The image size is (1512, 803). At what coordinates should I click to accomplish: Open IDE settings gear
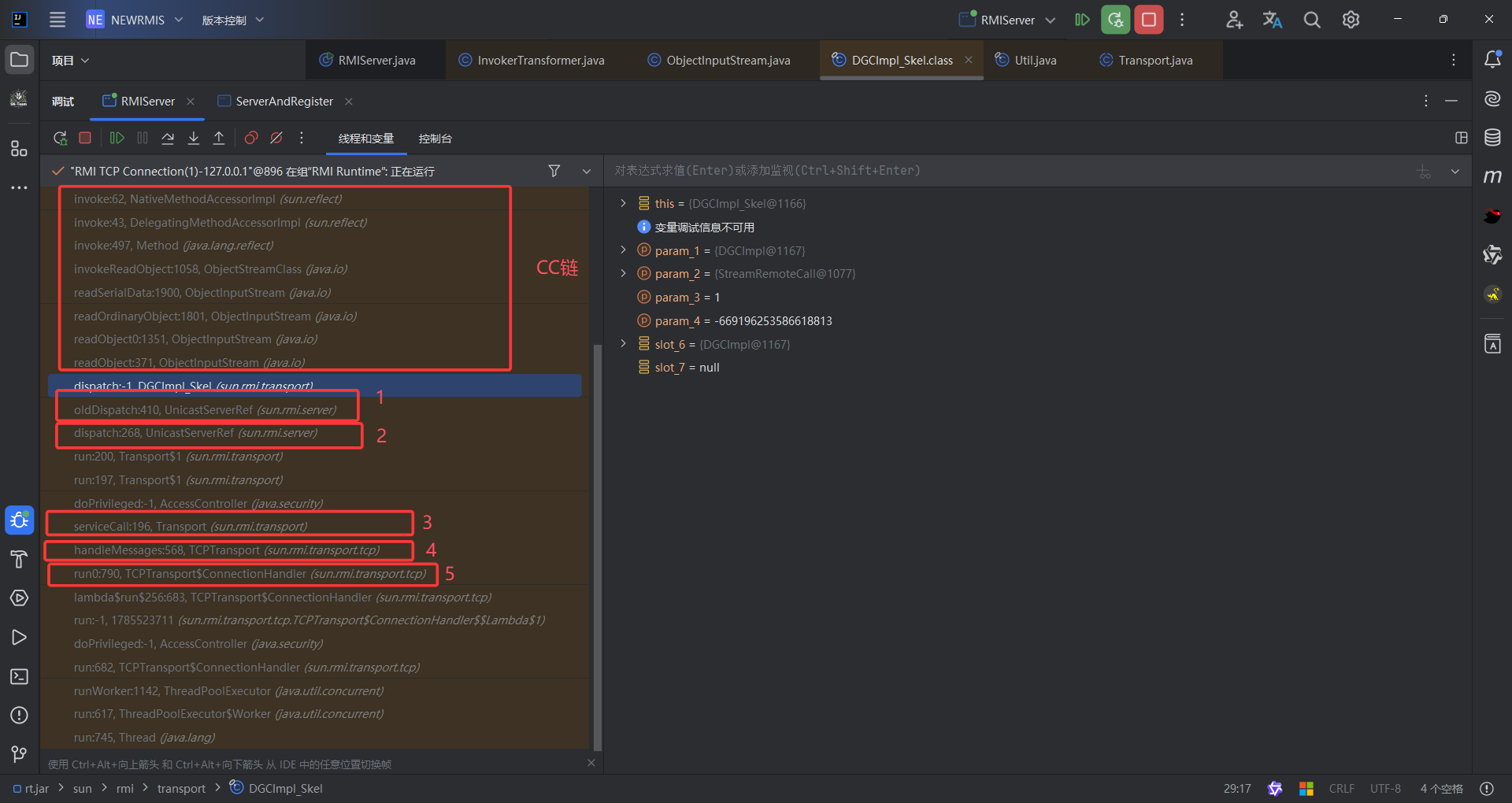coord(1351,20)
